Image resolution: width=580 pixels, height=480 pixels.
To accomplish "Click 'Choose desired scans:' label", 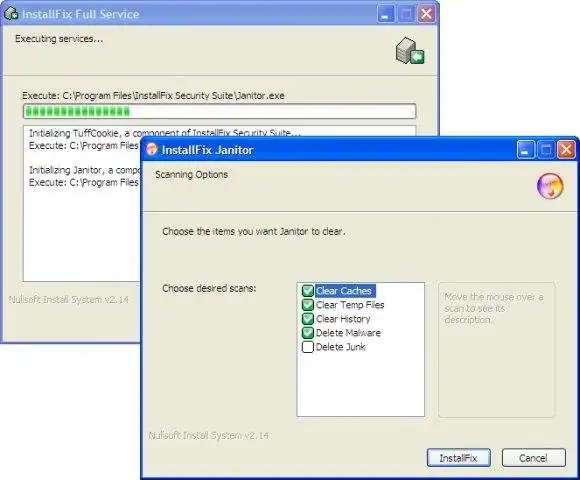I will click(209, 288).
